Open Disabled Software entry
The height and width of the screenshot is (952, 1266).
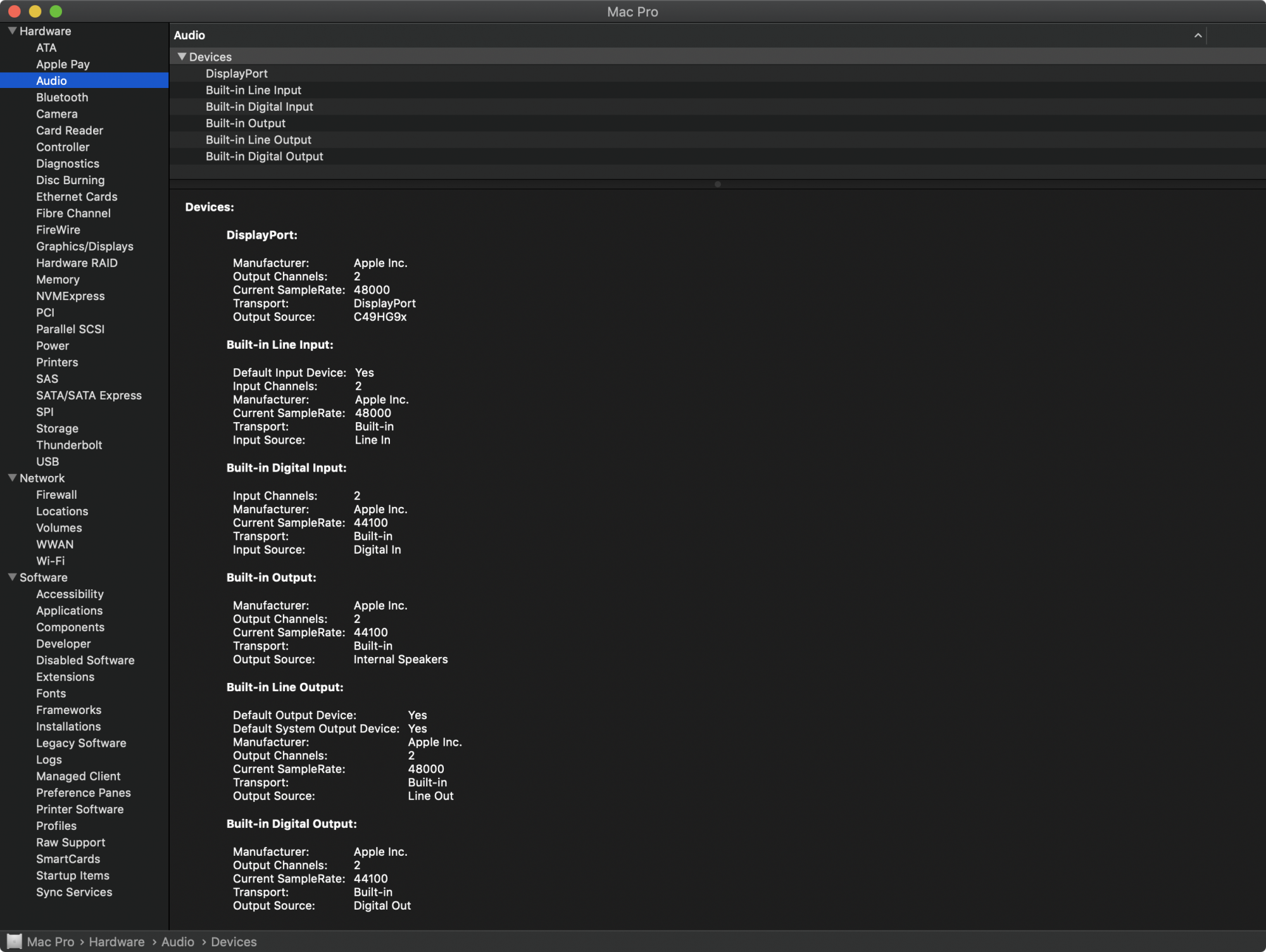(x=84, y=660)
